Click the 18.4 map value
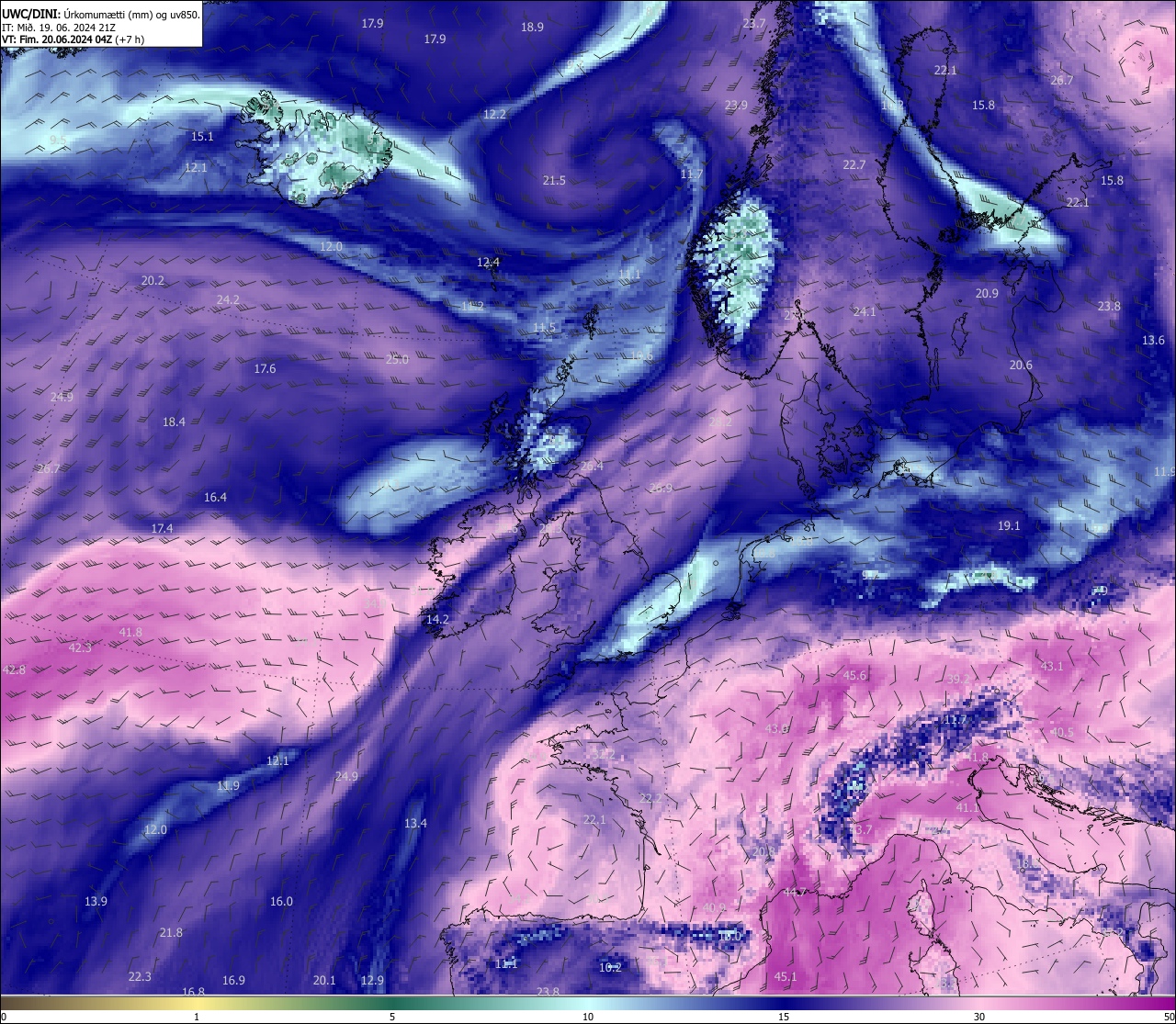This screenshot has width=1176, height=1024. click(174, 422)
